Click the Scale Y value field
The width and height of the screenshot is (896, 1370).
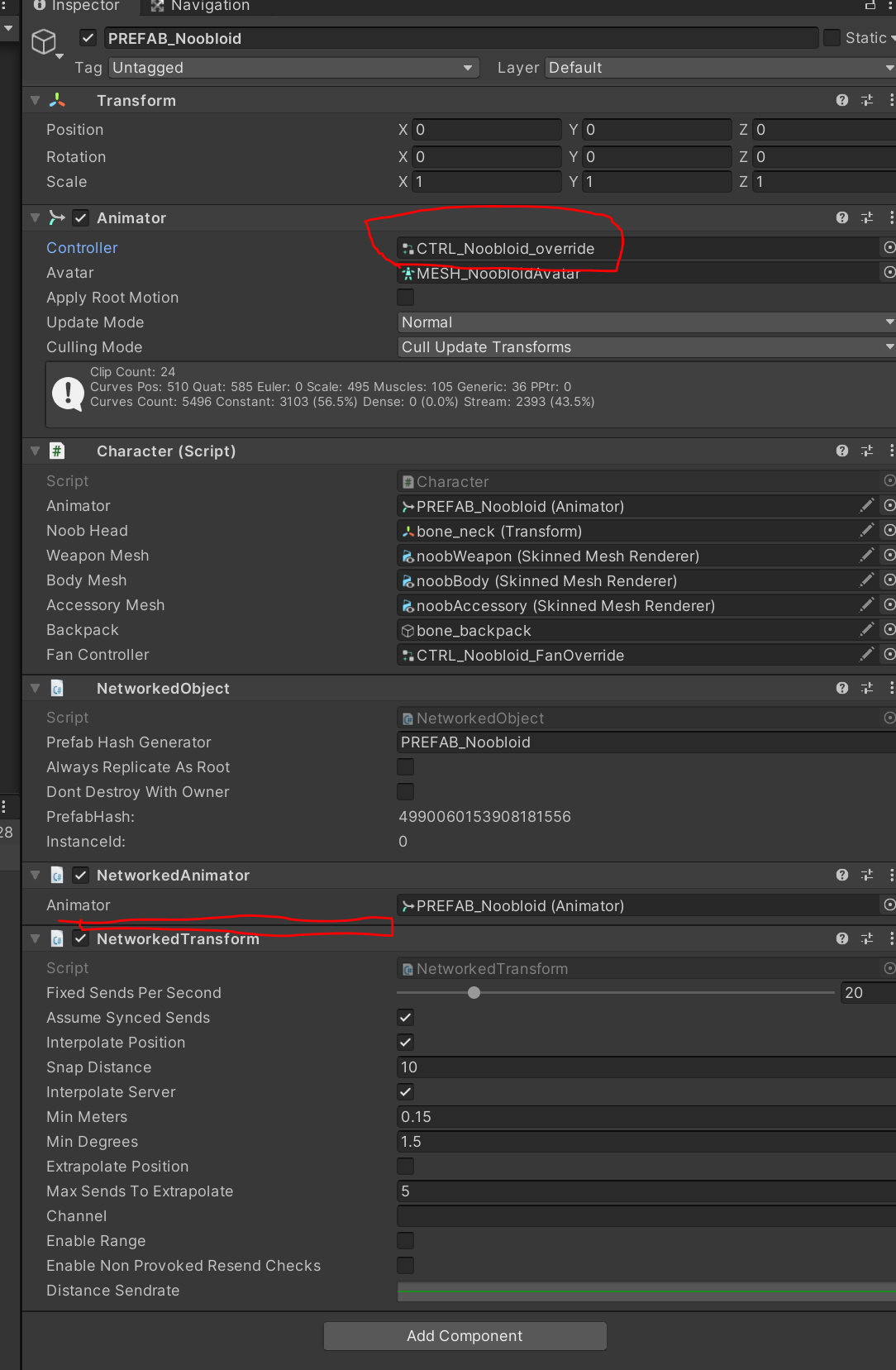tap(657, 181)
